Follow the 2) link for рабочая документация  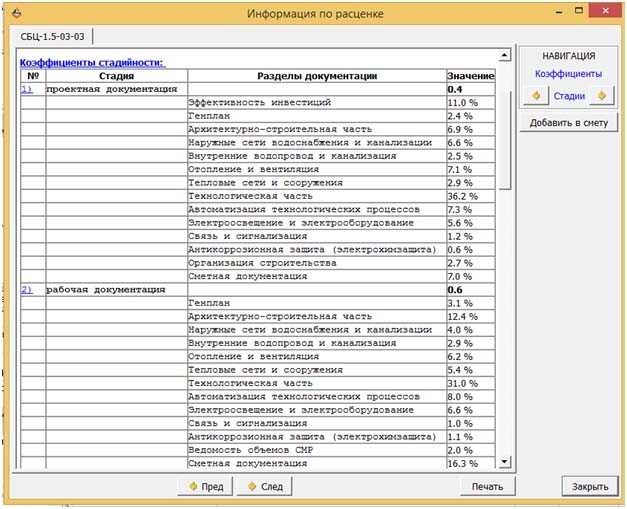27,290
